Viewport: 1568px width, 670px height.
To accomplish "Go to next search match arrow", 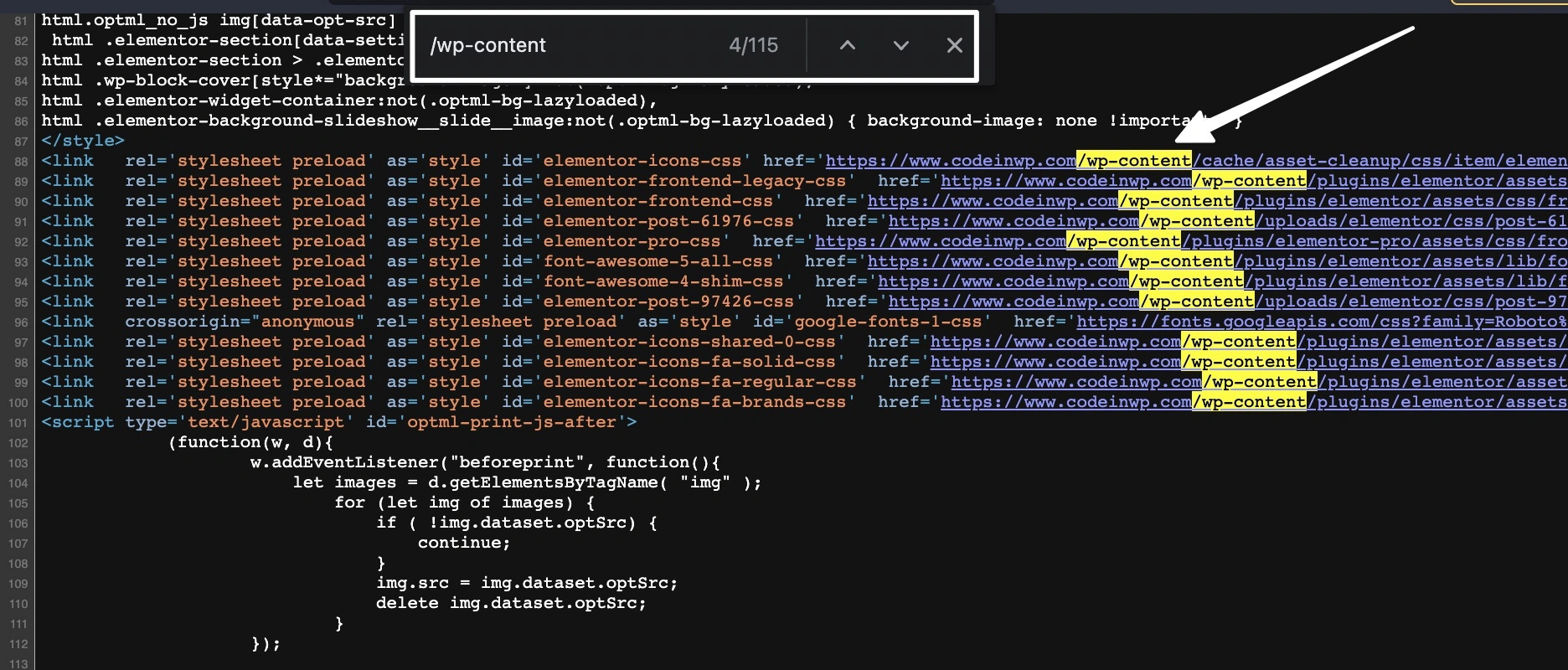I will point(900,45).
